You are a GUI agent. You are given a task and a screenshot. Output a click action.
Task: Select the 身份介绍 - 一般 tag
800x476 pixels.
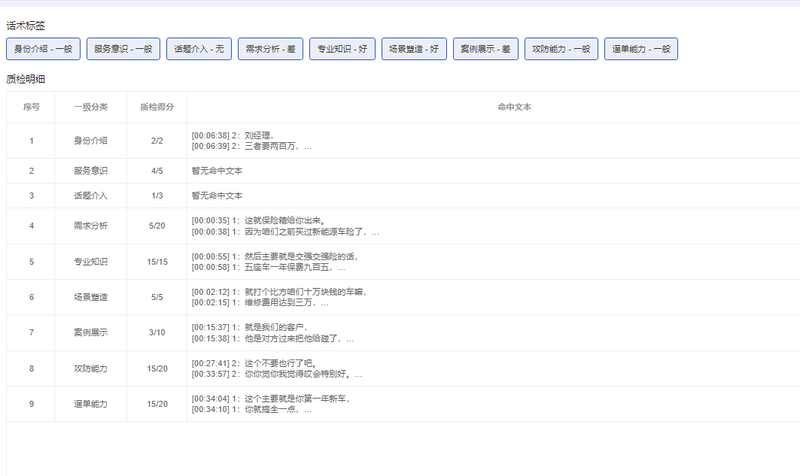click(43, 49)
